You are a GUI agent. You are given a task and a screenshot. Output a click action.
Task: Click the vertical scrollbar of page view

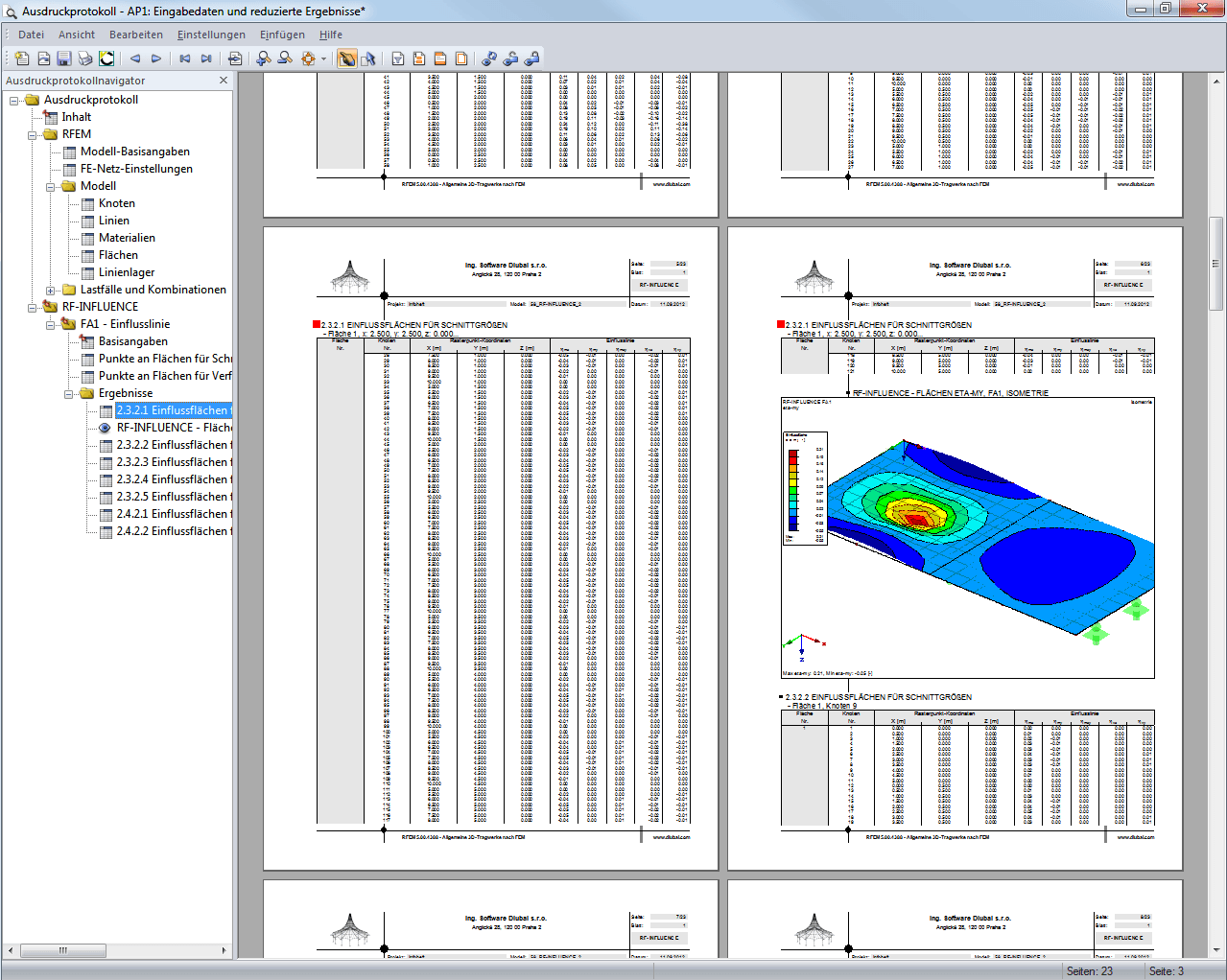click(x=1215, y=514)
